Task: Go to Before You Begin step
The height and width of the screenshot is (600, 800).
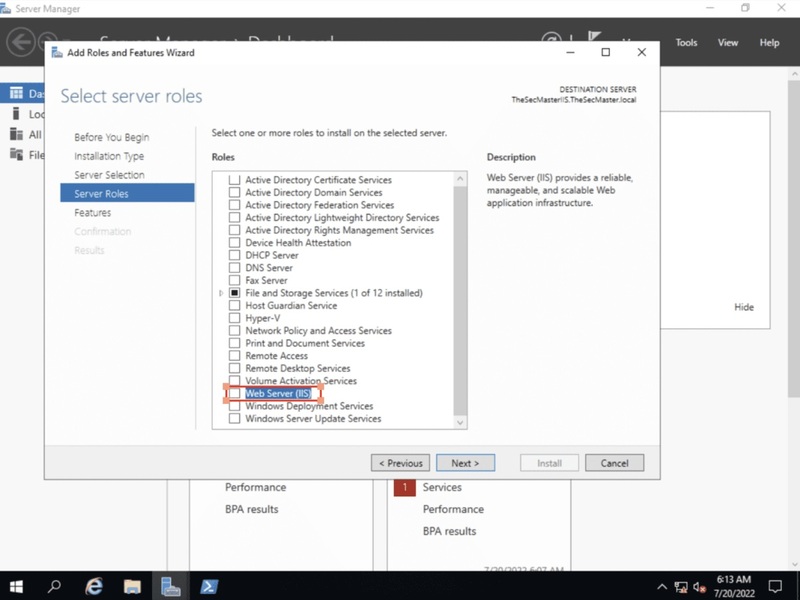Action: point(112,137)
